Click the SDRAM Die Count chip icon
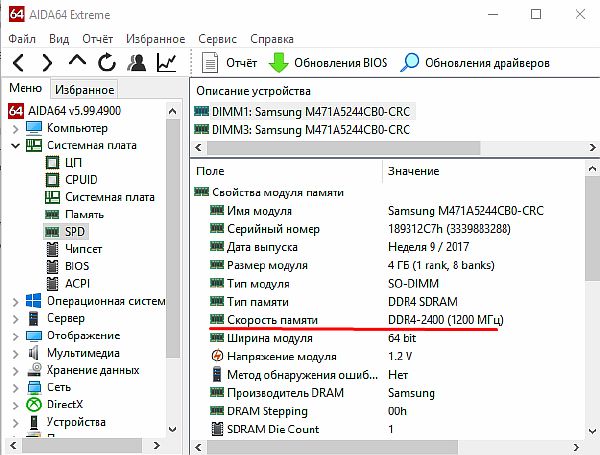The height and width of the screenshot is (455, 600). 217,429
